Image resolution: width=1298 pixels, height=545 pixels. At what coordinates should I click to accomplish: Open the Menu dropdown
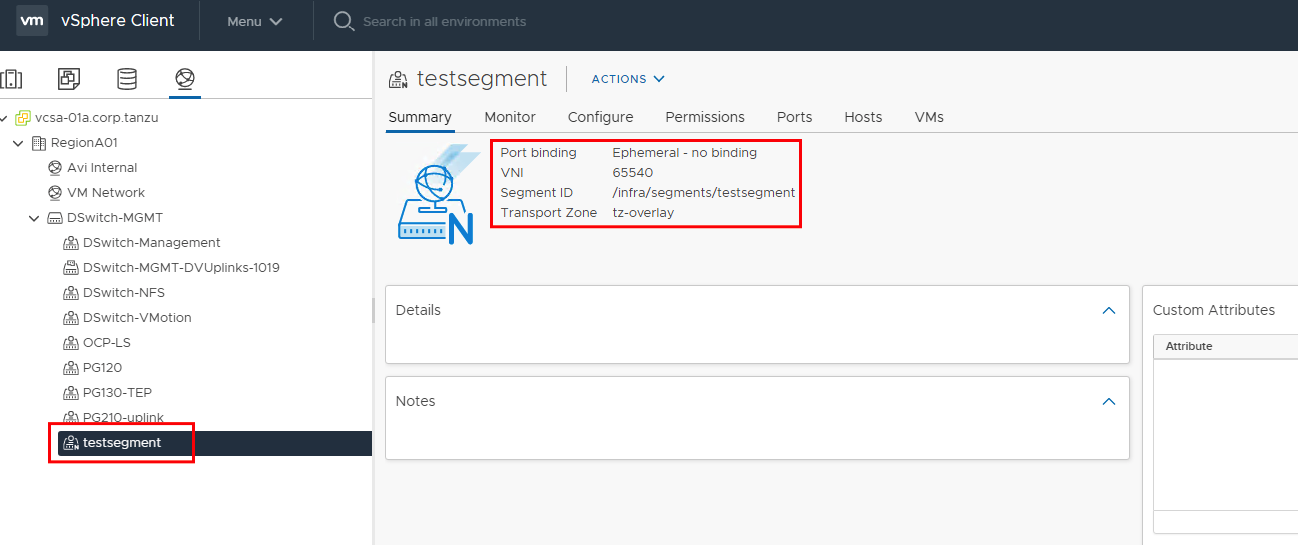pyautogui.click(x=254, y=21)
